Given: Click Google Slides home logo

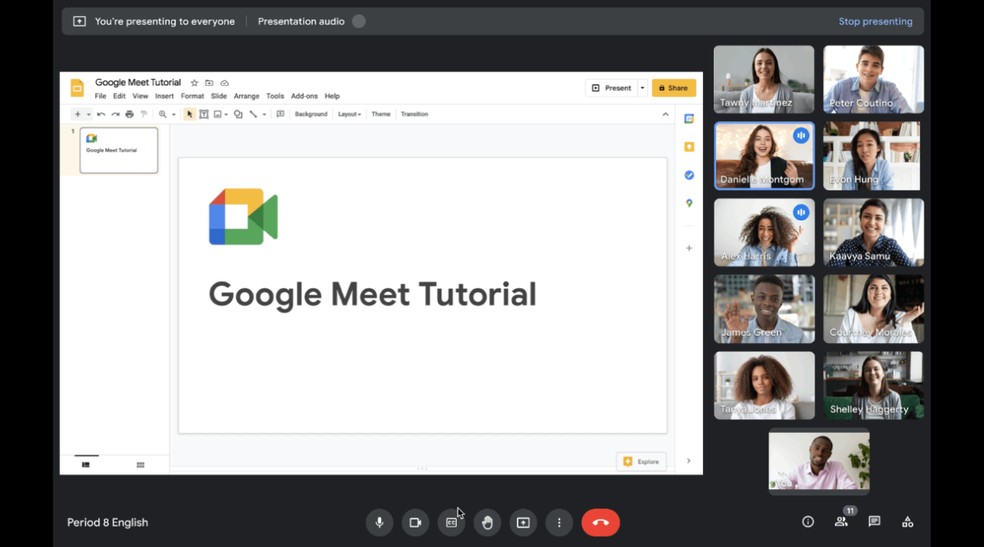Looking at the screenshot, I should pos(77,88).
